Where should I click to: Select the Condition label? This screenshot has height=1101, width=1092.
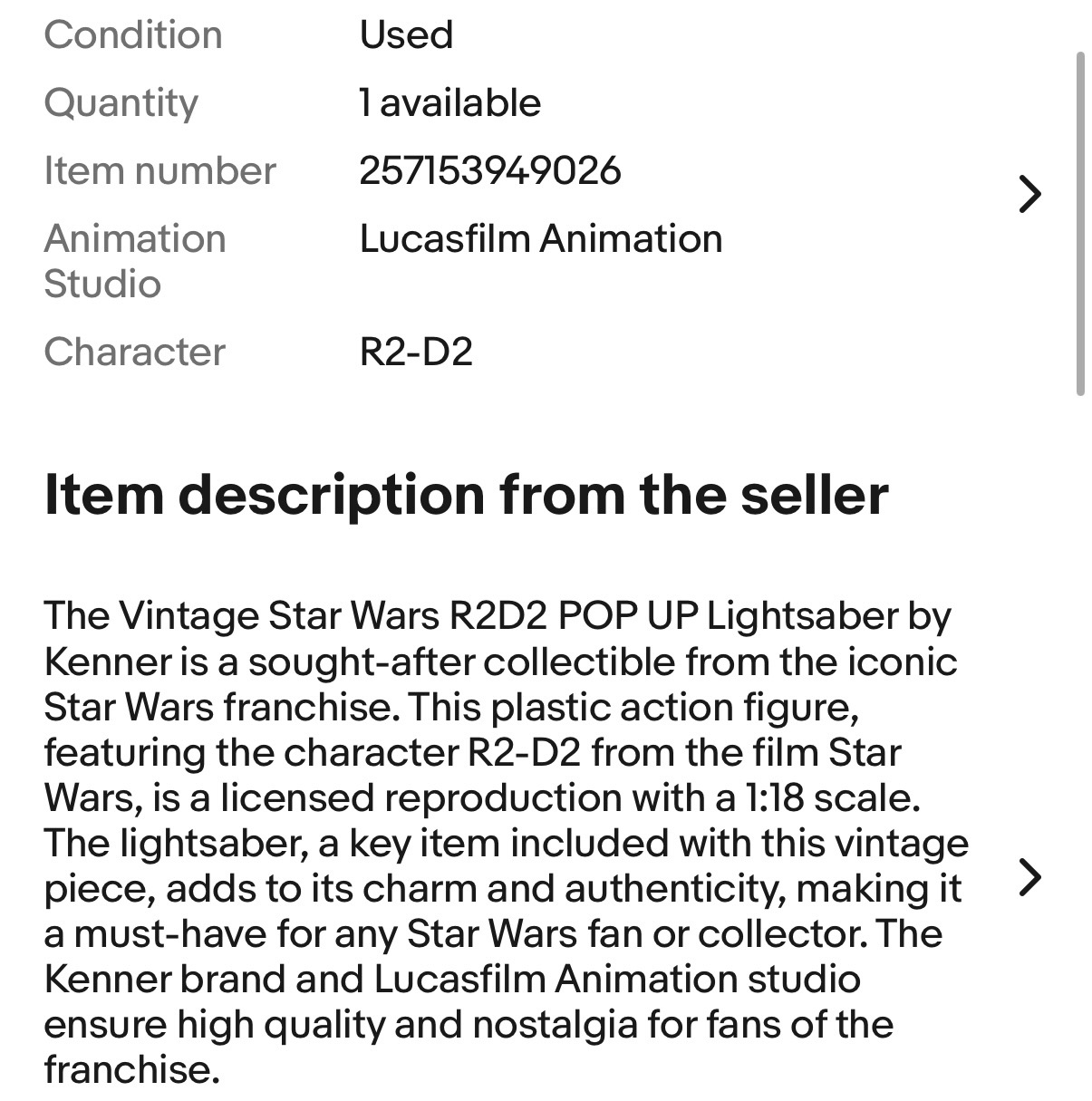pos(133,35)
